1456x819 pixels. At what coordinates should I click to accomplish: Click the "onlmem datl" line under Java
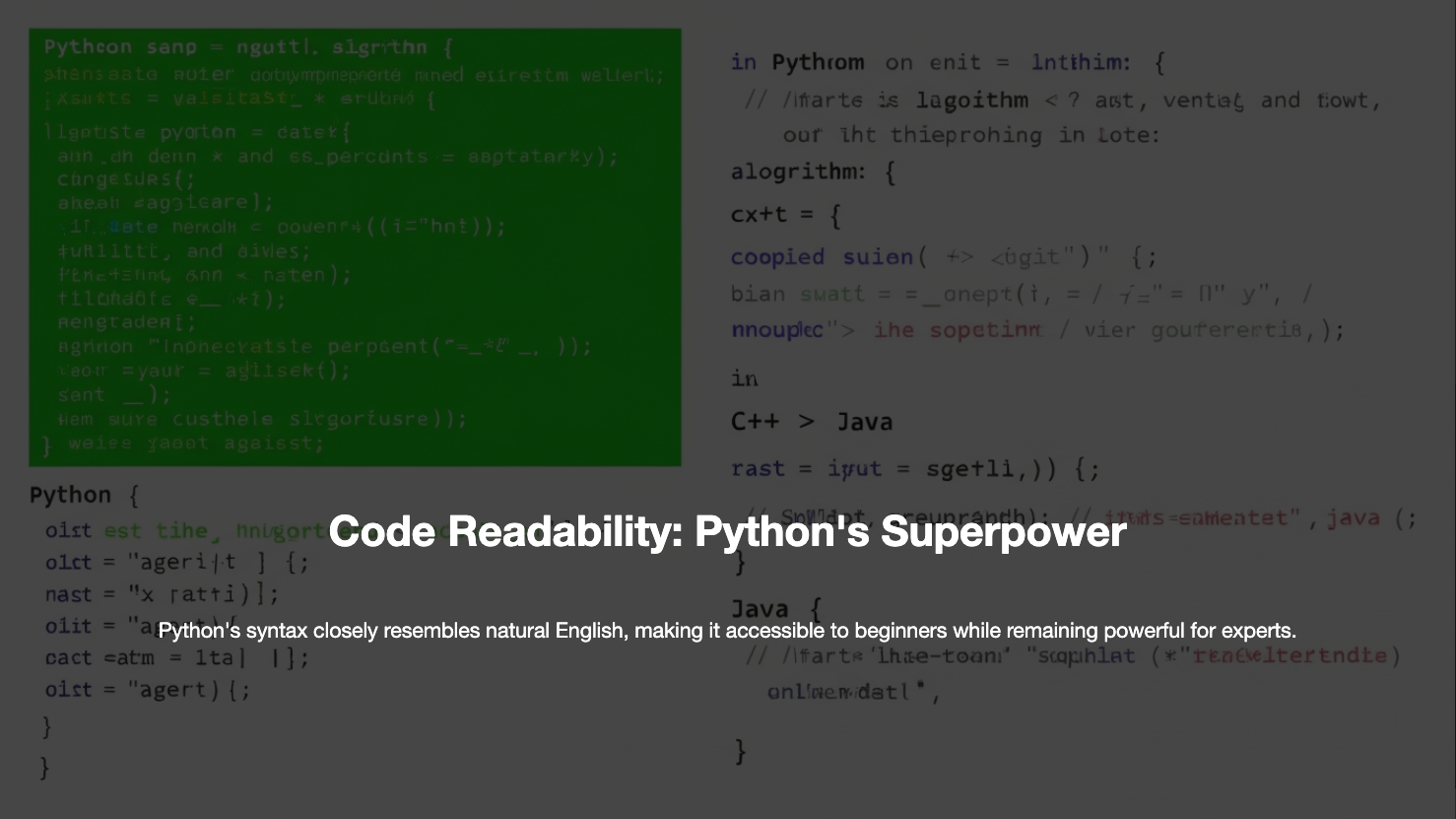coord(853,692)
